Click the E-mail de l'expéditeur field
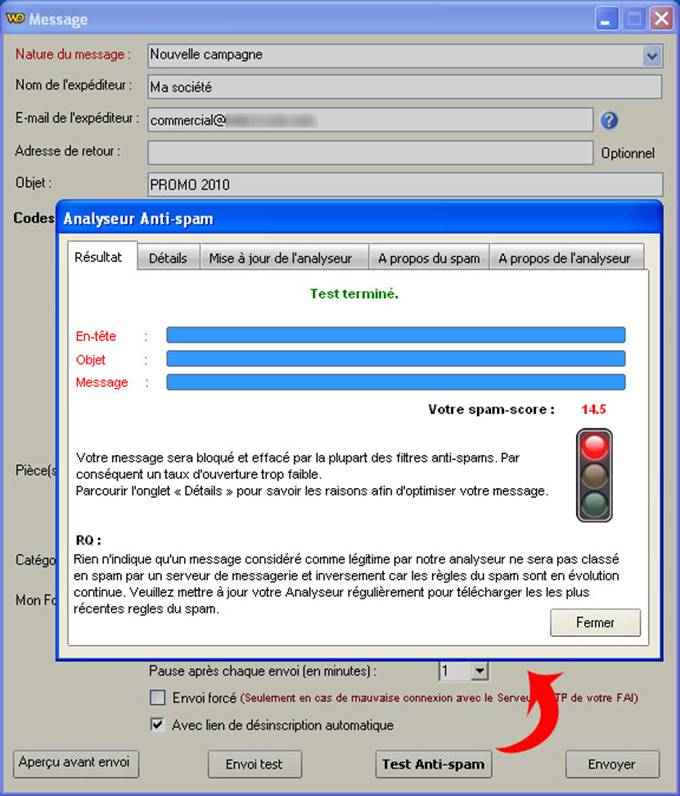This screenshot has height=796, width=680. pyautogui.click(x=370, y=120)
